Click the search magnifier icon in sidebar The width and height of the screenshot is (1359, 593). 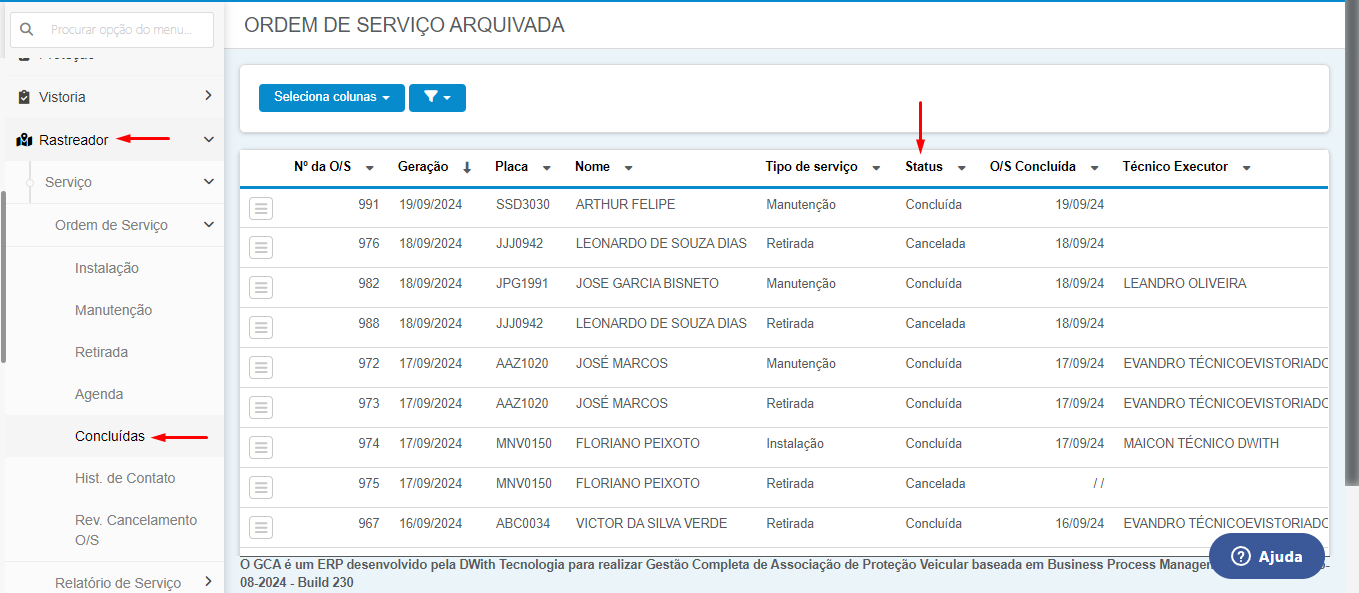[x=27, y=30]
